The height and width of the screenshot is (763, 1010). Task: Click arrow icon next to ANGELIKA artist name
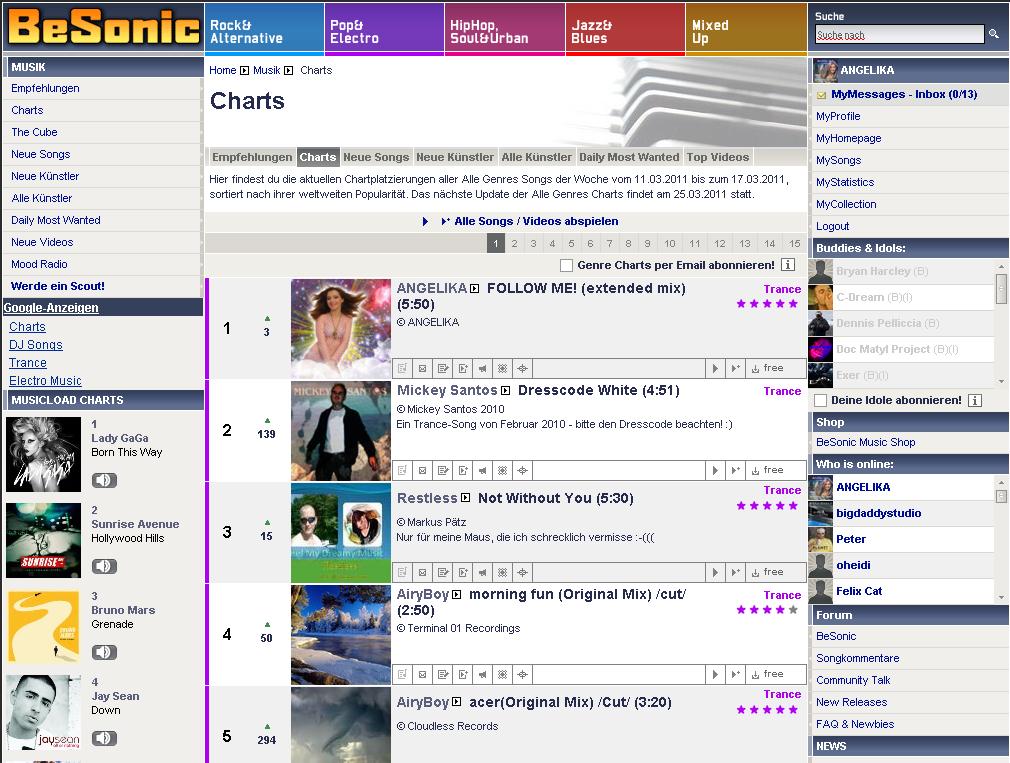475,288
